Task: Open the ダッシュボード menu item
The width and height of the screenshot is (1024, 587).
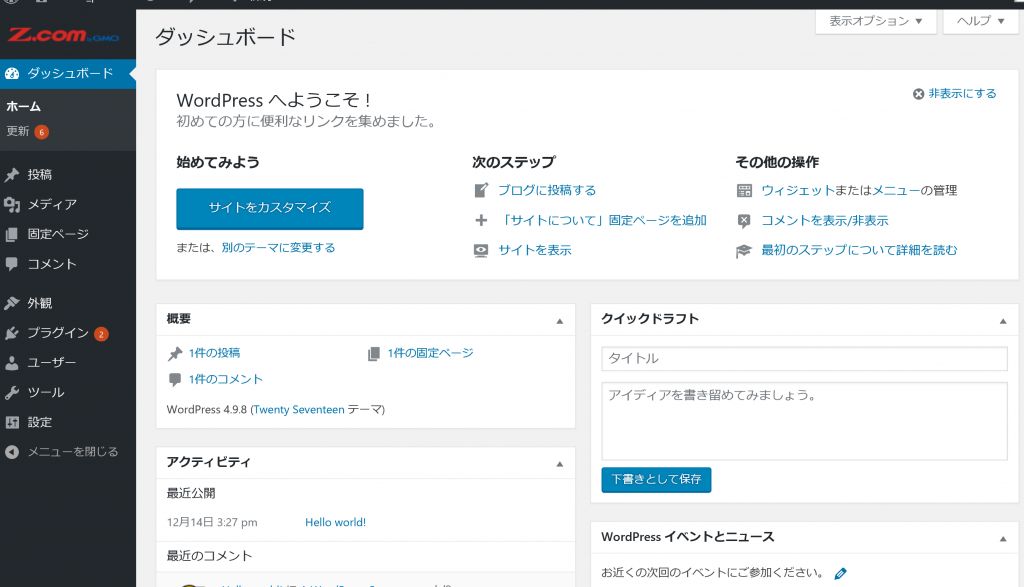Action: (x=68, y=73)
